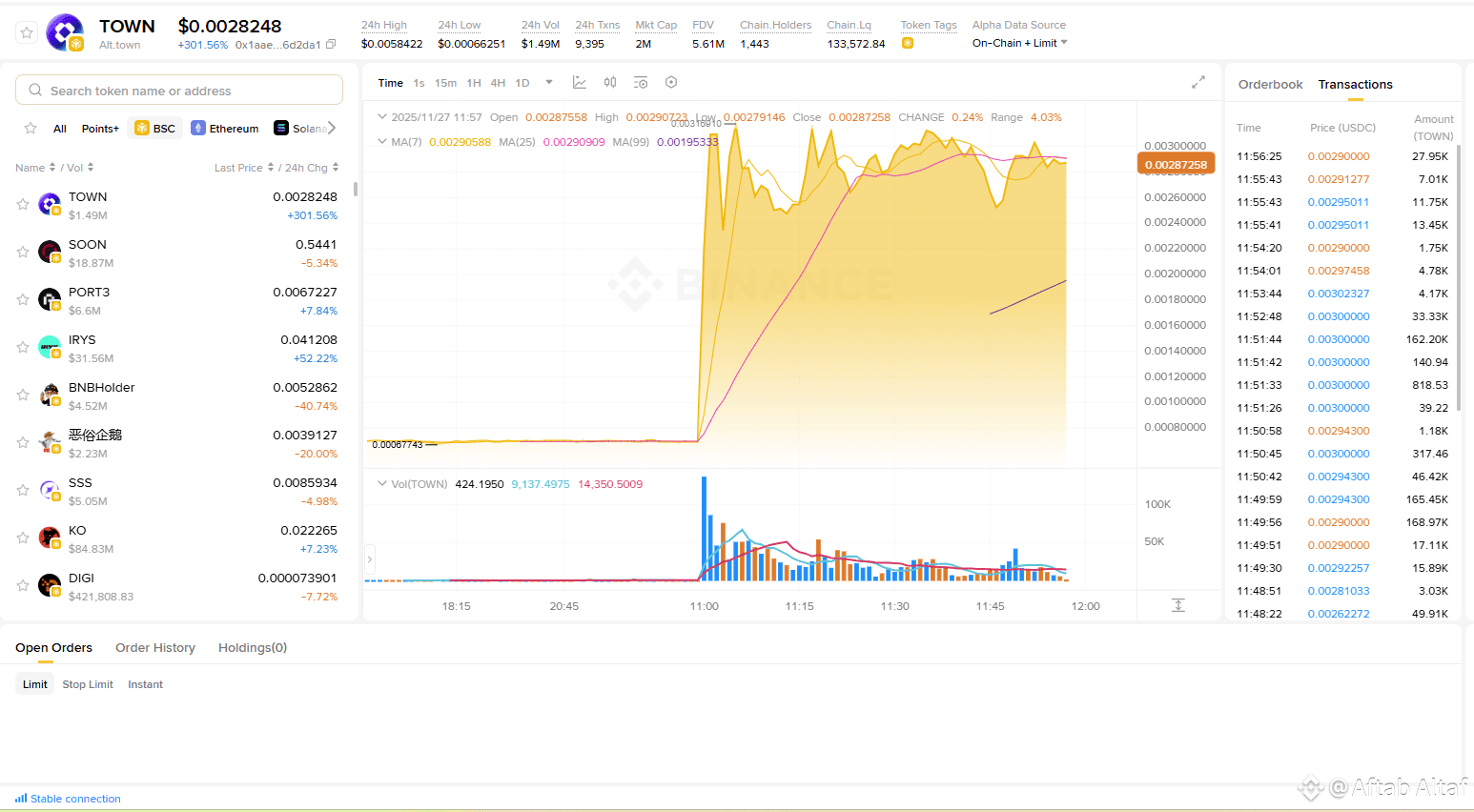1474x812 pixels.
Task: Collapse the MA indicator row chevron
Action: click(382, 142)
